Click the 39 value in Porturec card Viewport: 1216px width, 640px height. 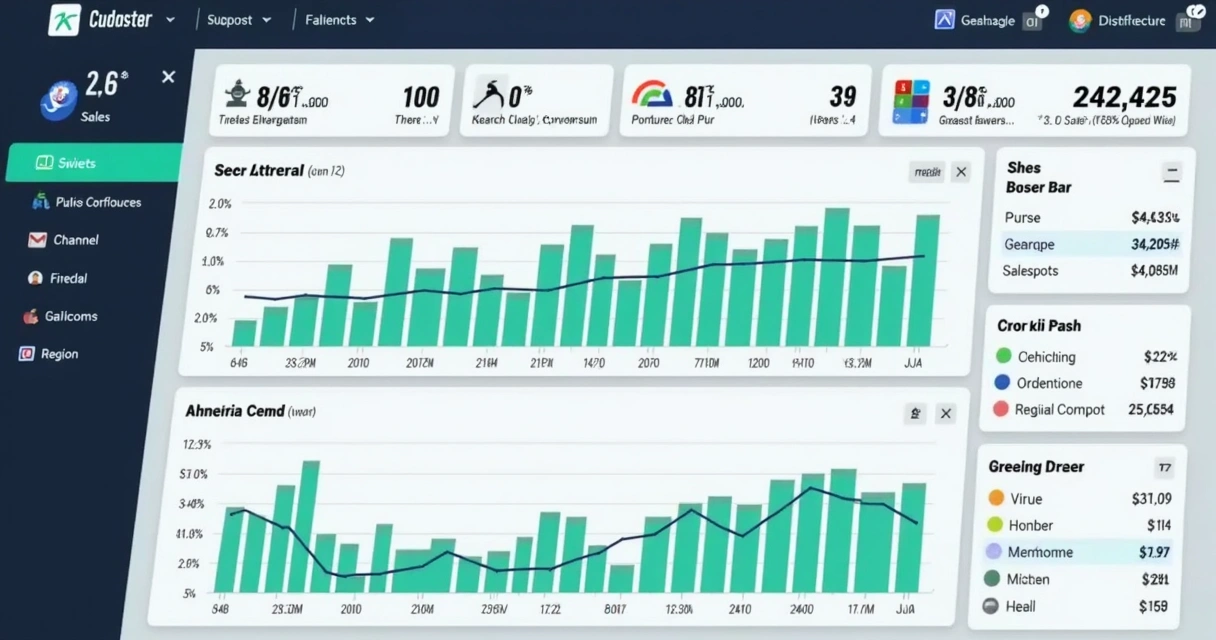pos(843,97)
